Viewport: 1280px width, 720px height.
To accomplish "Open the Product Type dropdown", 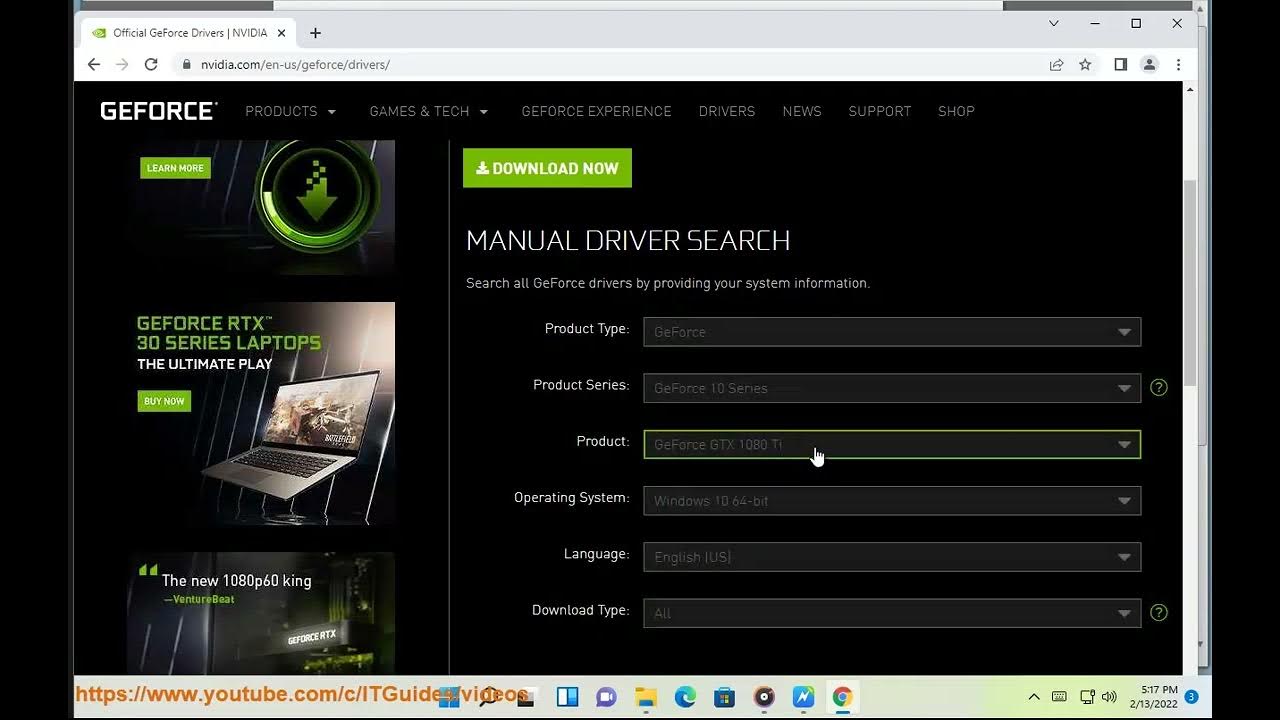I will [x=892, y=332].
